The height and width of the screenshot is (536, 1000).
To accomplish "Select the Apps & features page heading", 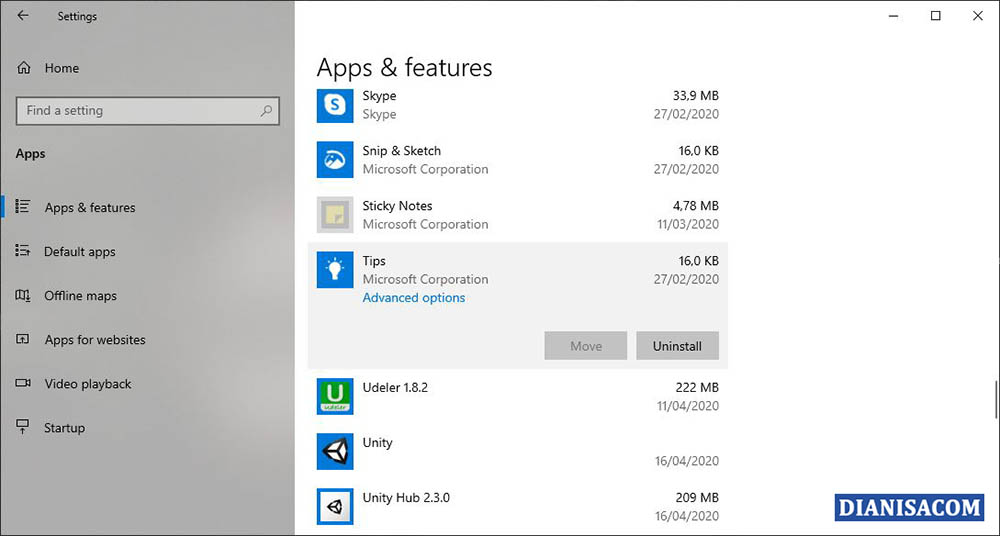I will pos(404,68).
